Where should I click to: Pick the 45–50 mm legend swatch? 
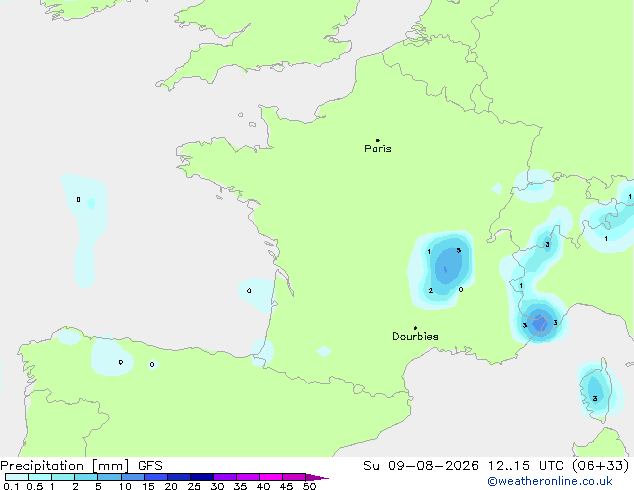[x=294, y=477]
